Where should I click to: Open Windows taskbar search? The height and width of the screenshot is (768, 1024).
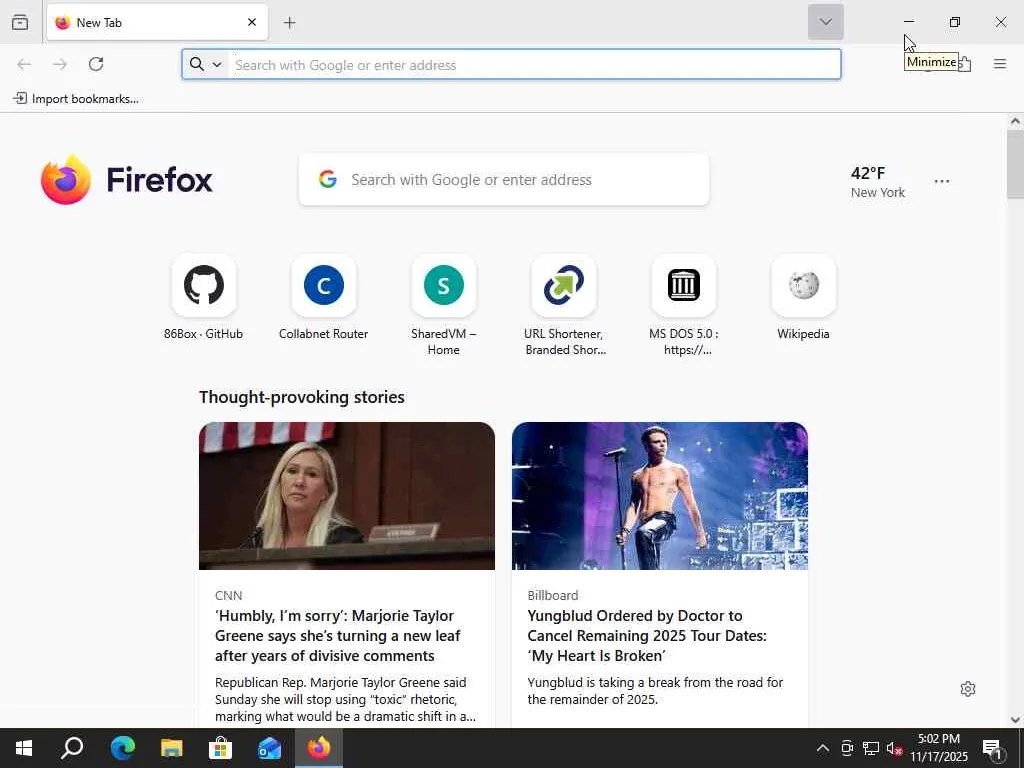tap(72, 748)
